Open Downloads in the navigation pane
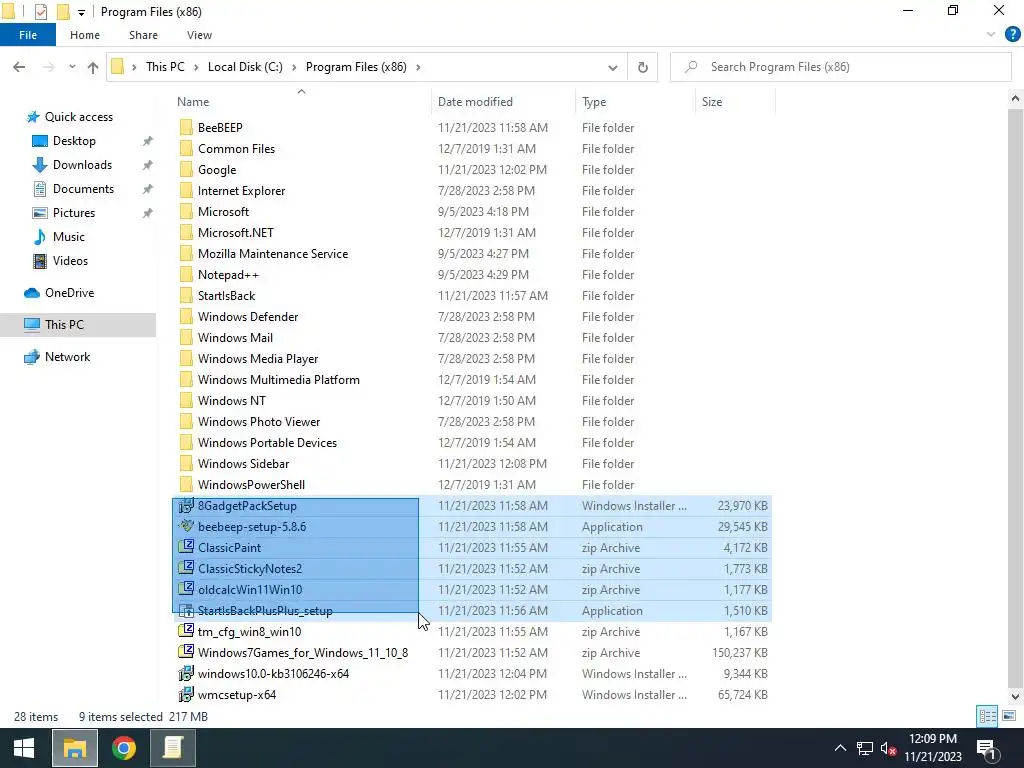 [82, 165]
